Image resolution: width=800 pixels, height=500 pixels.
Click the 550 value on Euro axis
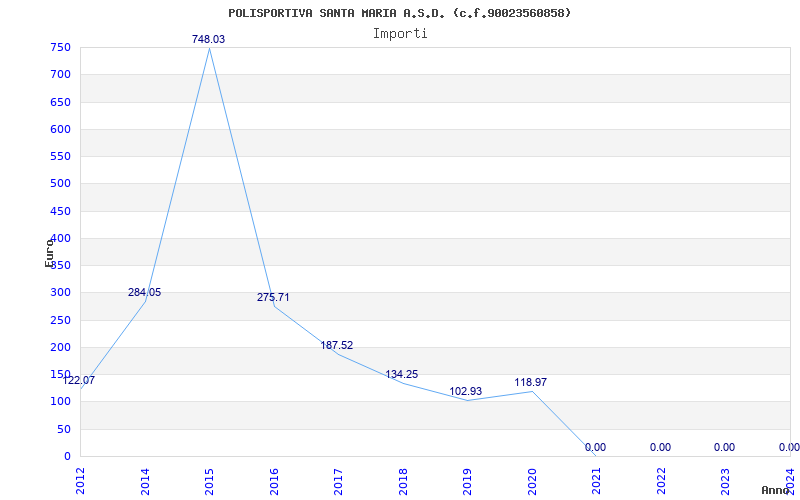[x=60, y=157]
